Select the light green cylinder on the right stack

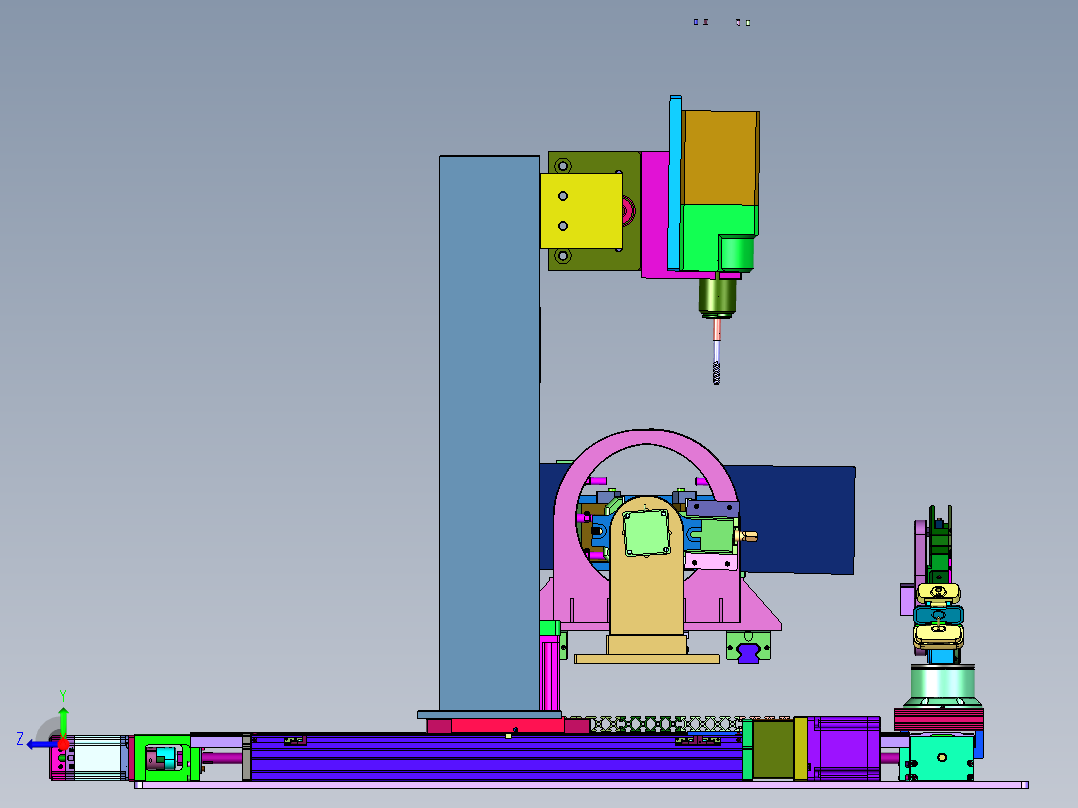(x=942, y=684)
